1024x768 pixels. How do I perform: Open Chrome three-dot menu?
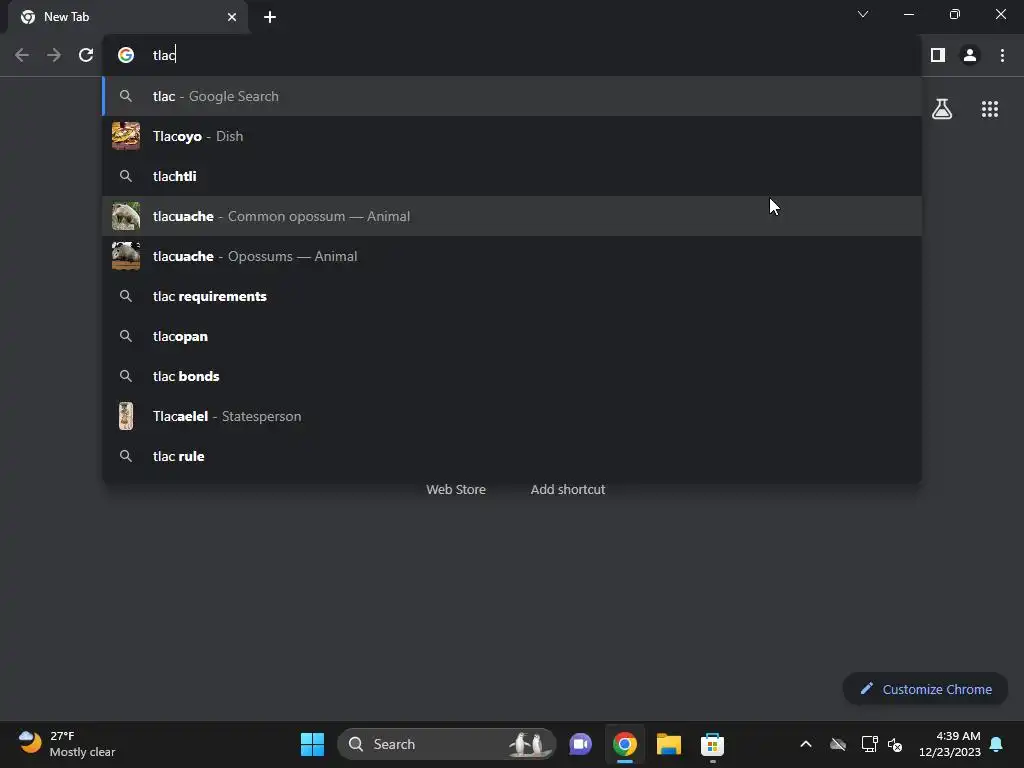click(x=1002, y=56)
